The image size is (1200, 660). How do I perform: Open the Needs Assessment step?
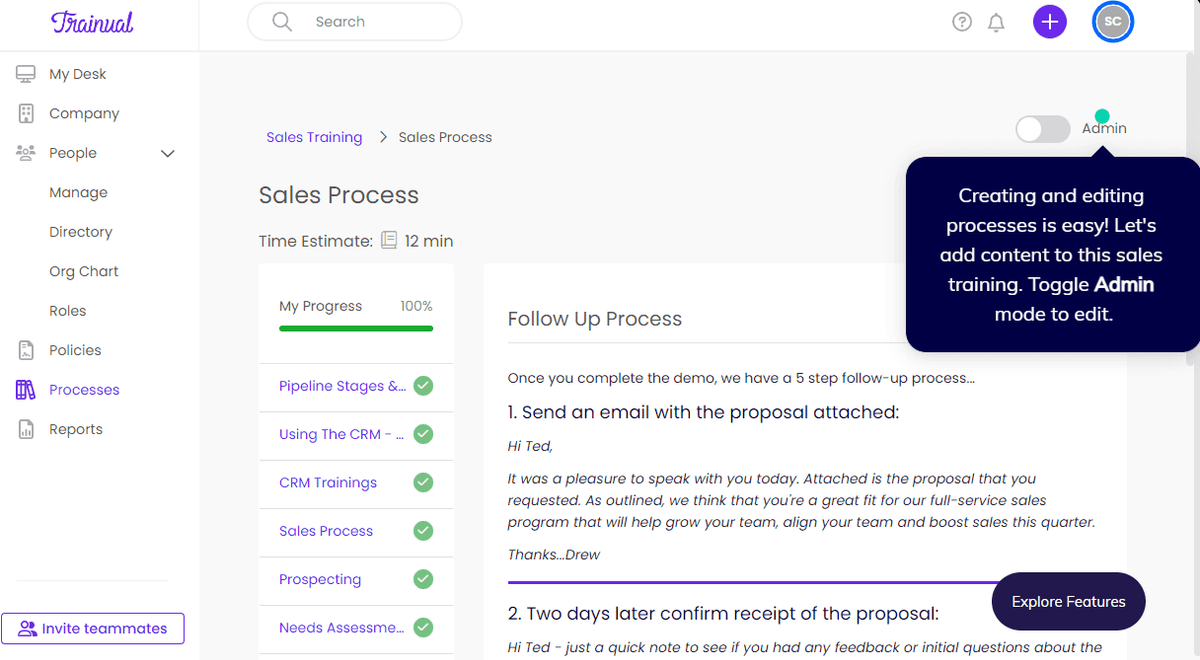click(342, 628)
